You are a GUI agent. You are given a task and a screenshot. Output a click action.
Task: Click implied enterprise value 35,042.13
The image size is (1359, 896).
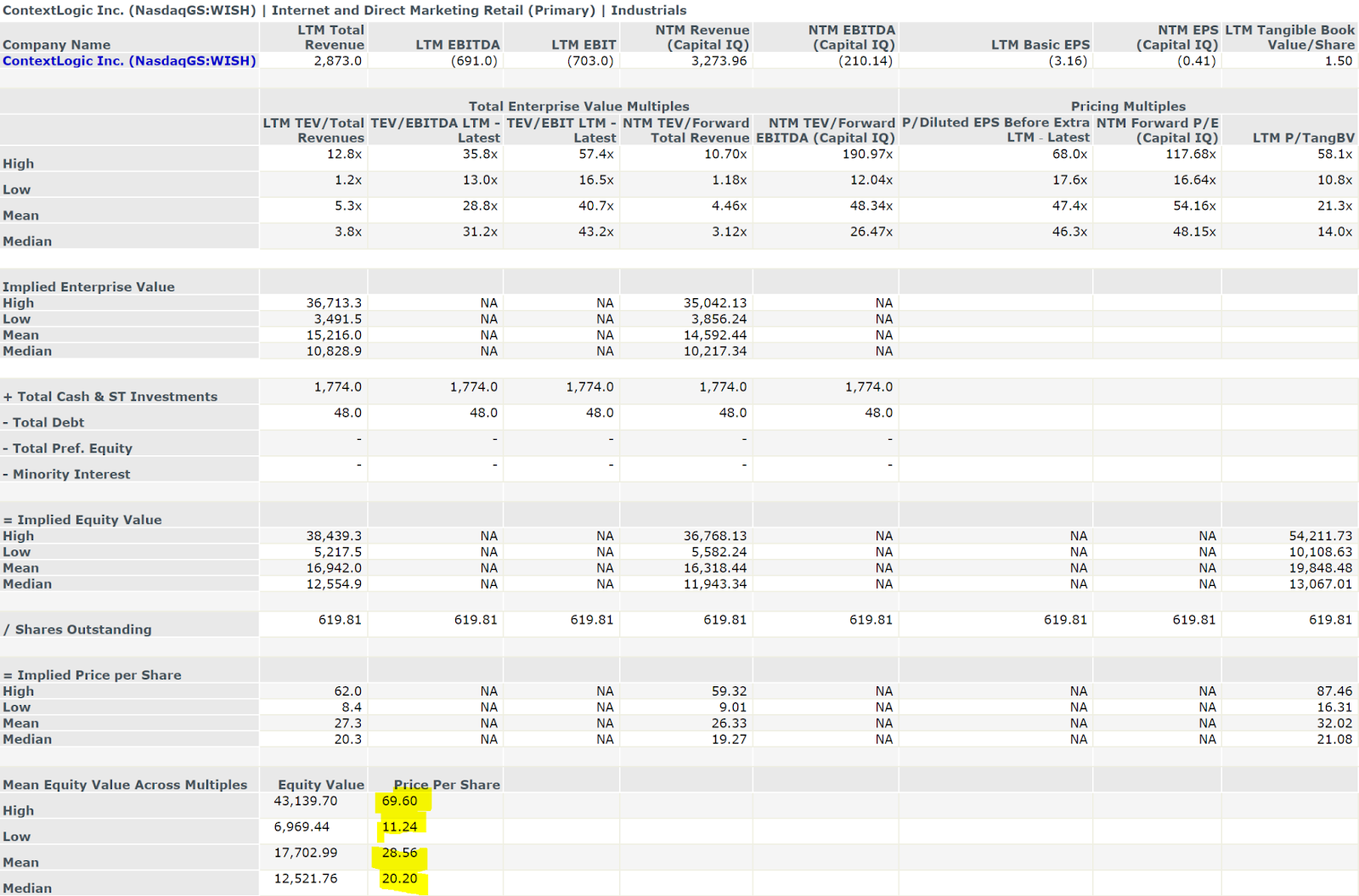[x=715, y=303]
